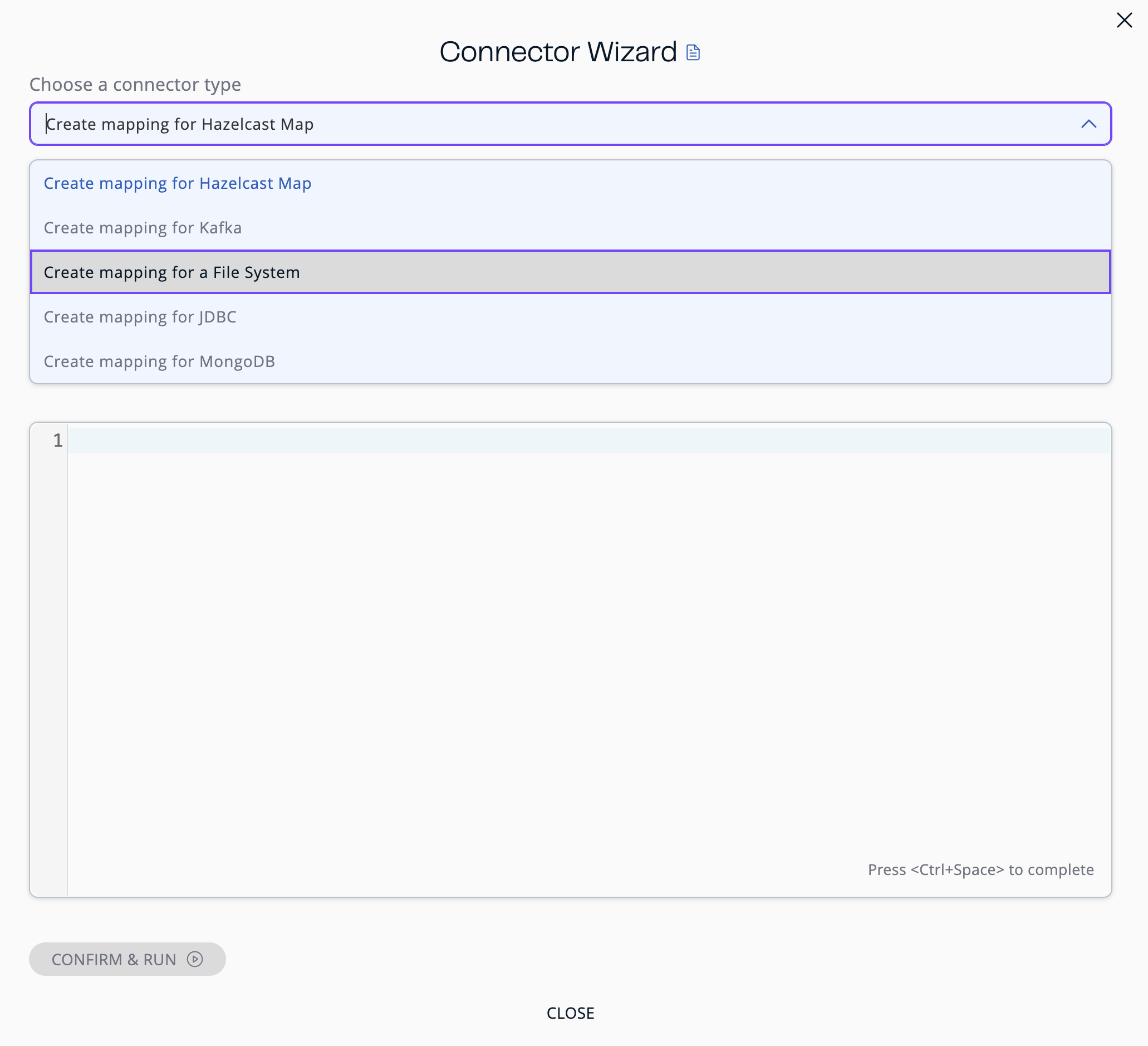Click the CLOSE text button at bottom
1148x1046 pixels.
pos(570,1013)
